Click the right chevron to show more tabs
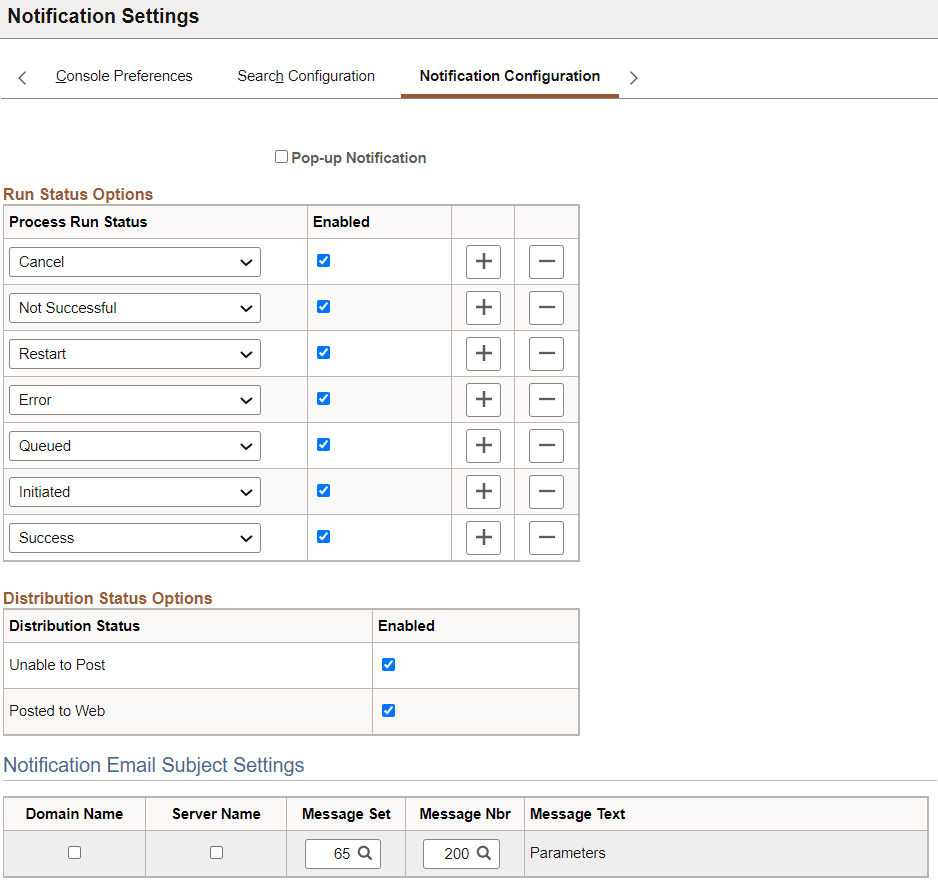This screenshot has height=883, width=938. (633, 76)
